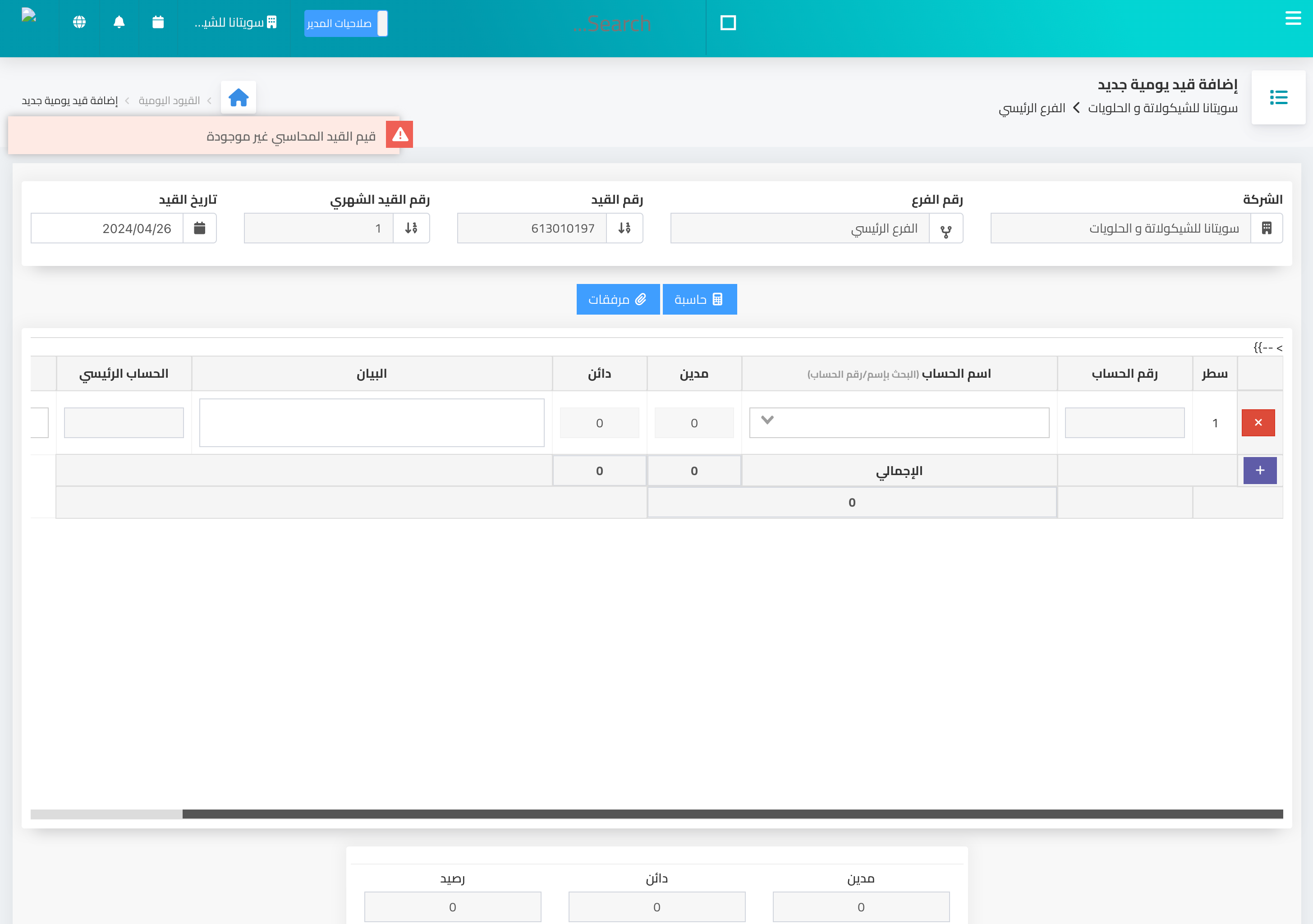The width and height of the screenshot is (1313, 924).
Task: Click دائن column header in table
Action: (599, 373)
